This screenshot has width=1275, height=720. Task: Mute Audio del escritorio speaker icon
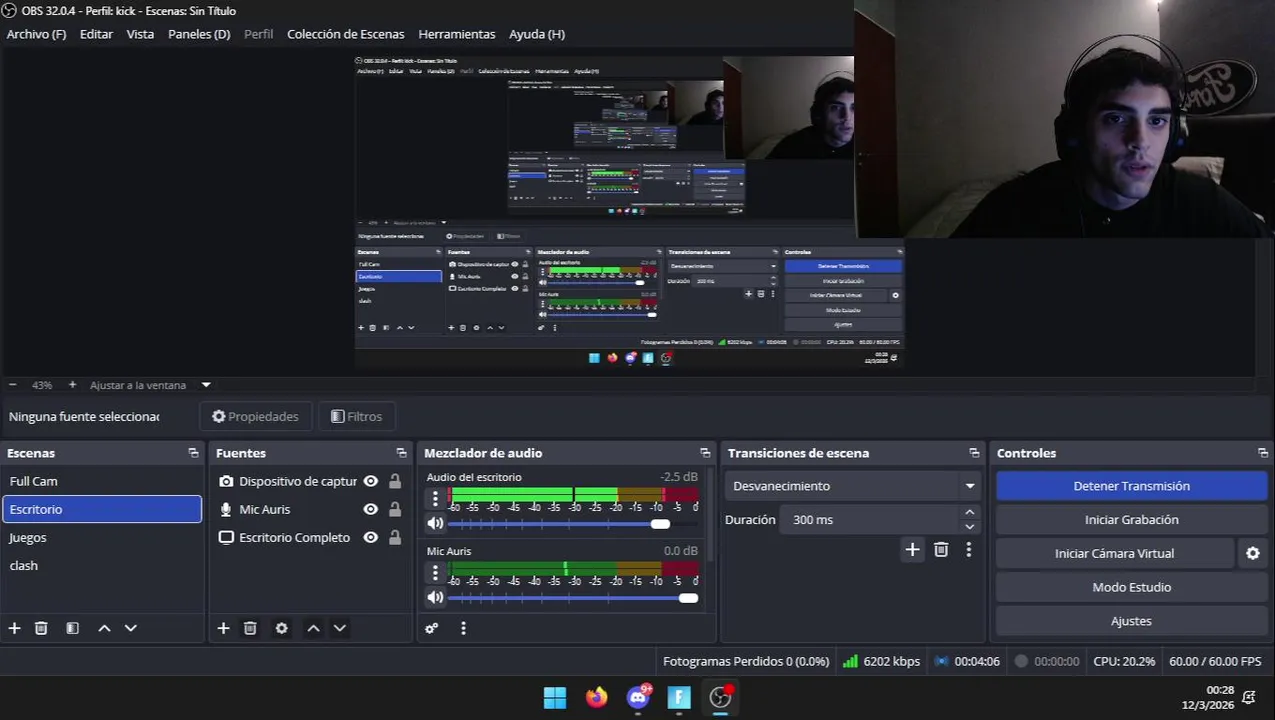(x=435, y=523)
